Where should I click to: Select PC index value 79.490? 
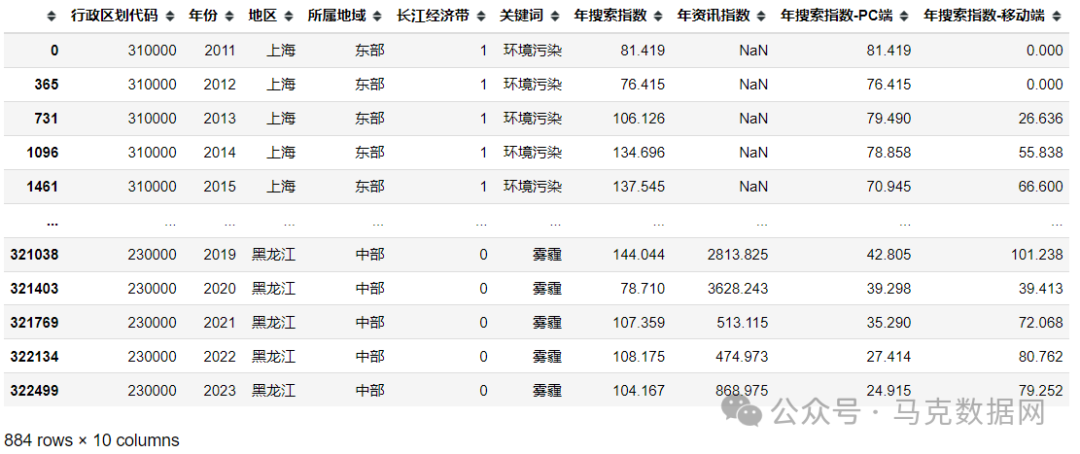click(x=889, y=118)
